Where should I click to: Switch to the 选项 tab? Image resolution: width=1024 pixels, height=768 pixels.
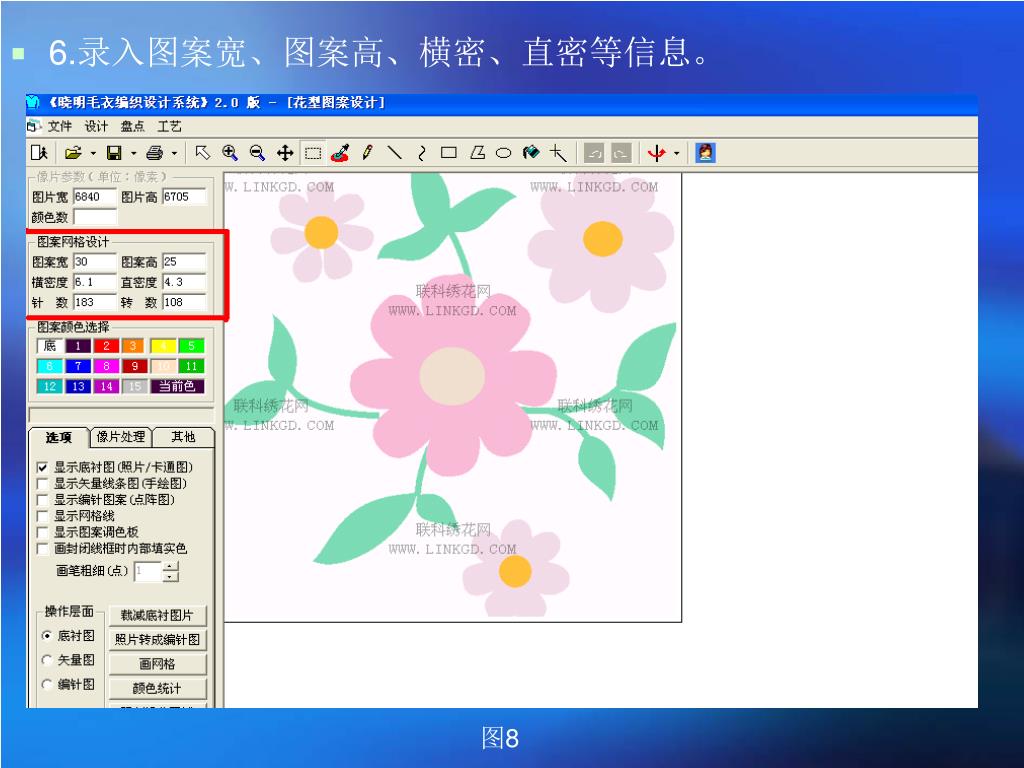[59, 438]
